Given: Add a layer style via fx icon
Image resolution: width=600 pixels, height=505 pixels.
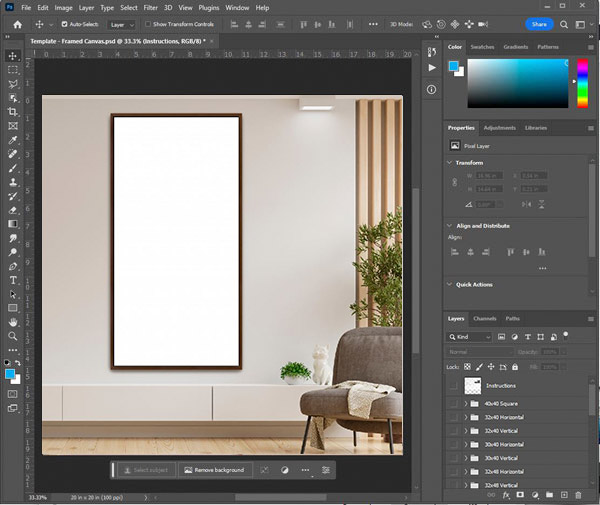Looking at the screenshot, I should pyautogui.click(x=507, y=494).
